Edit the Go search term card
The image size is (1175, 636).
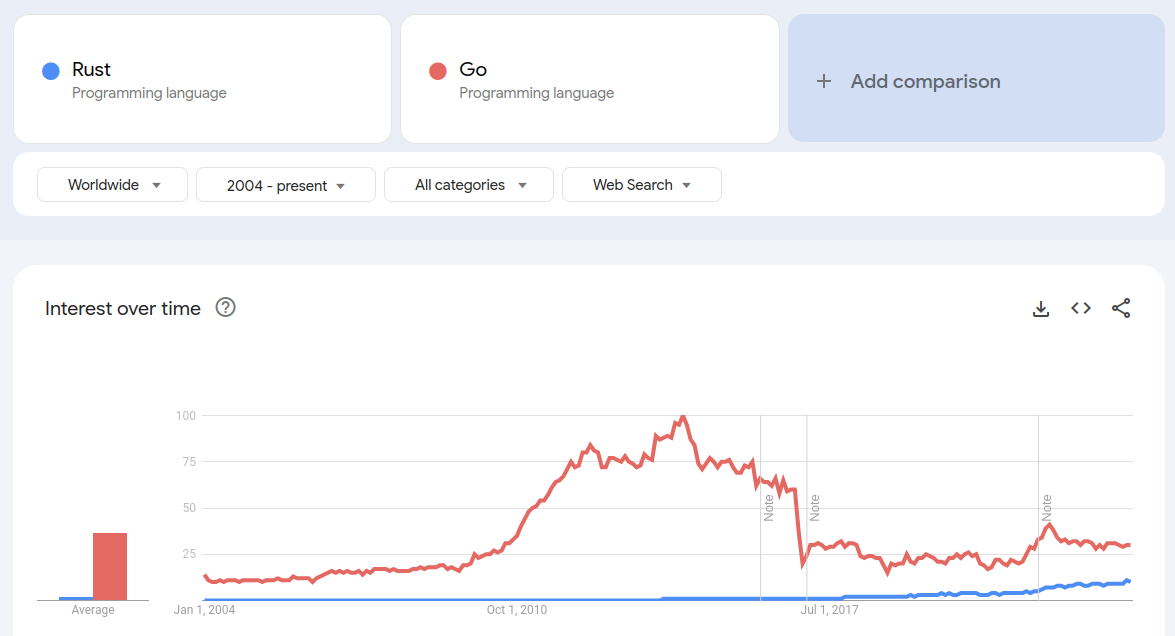pos(589,80)
